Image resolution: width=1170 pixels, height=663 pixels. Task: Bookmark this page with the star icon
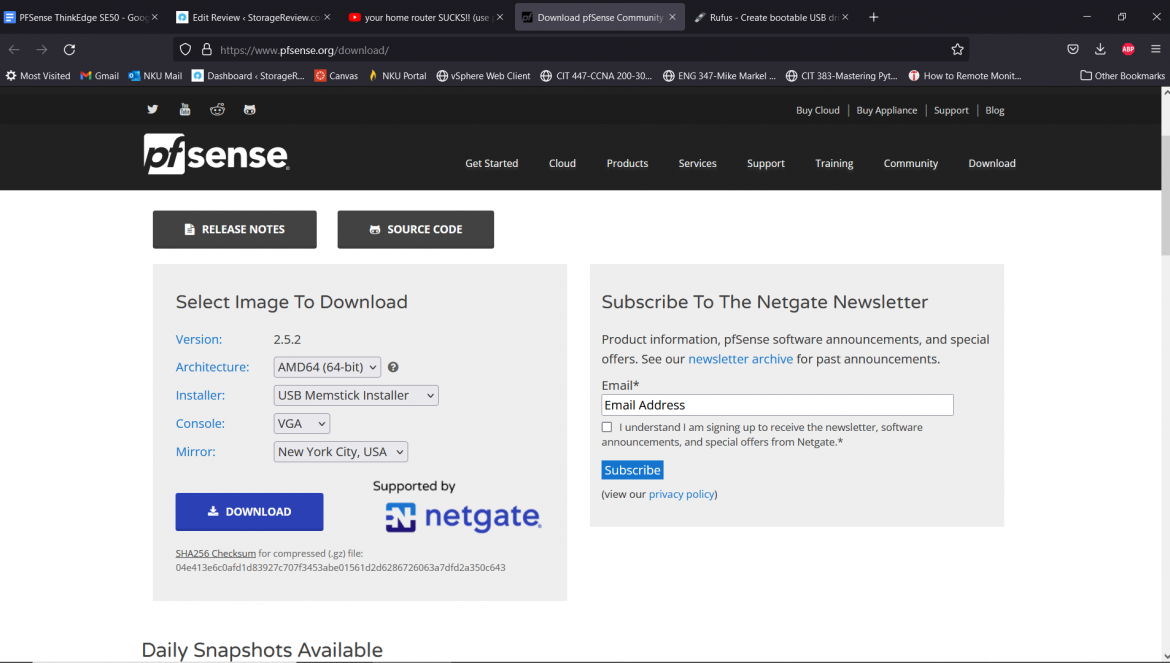point(957,49)
